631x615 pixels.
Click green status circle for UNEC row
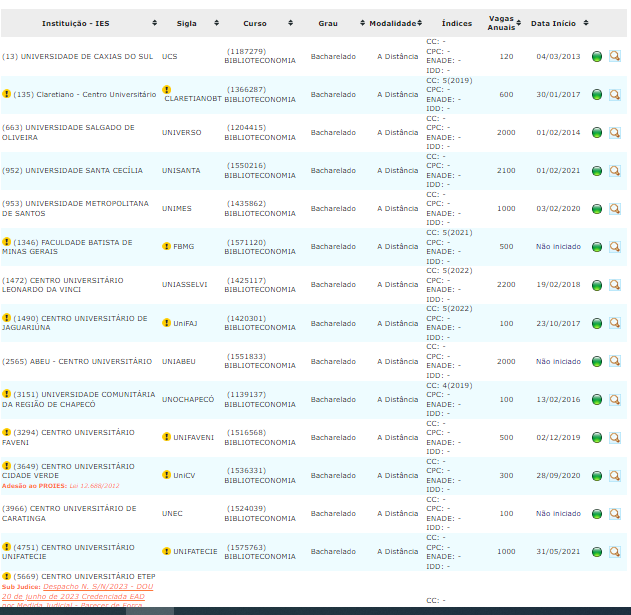(x=597, y=514)
